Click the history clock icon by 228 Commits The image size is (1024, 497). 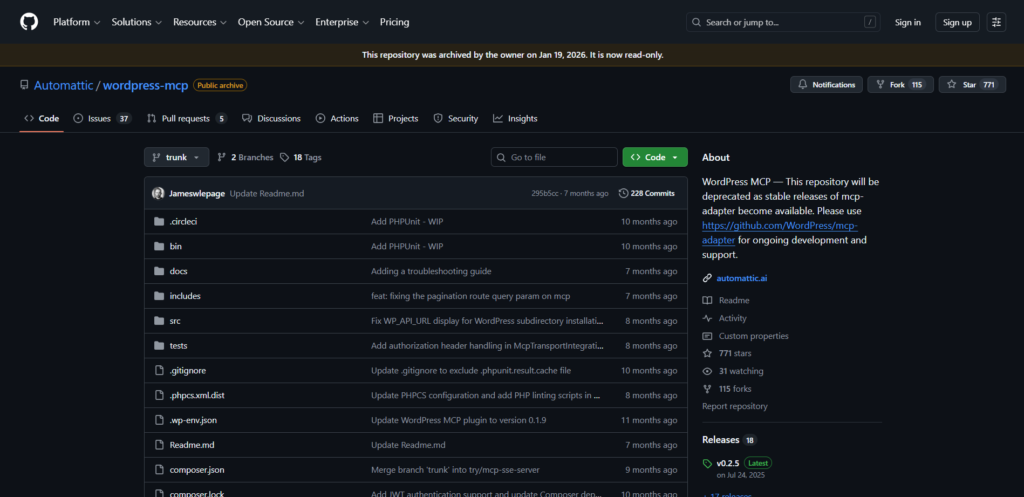pos(623,193)
